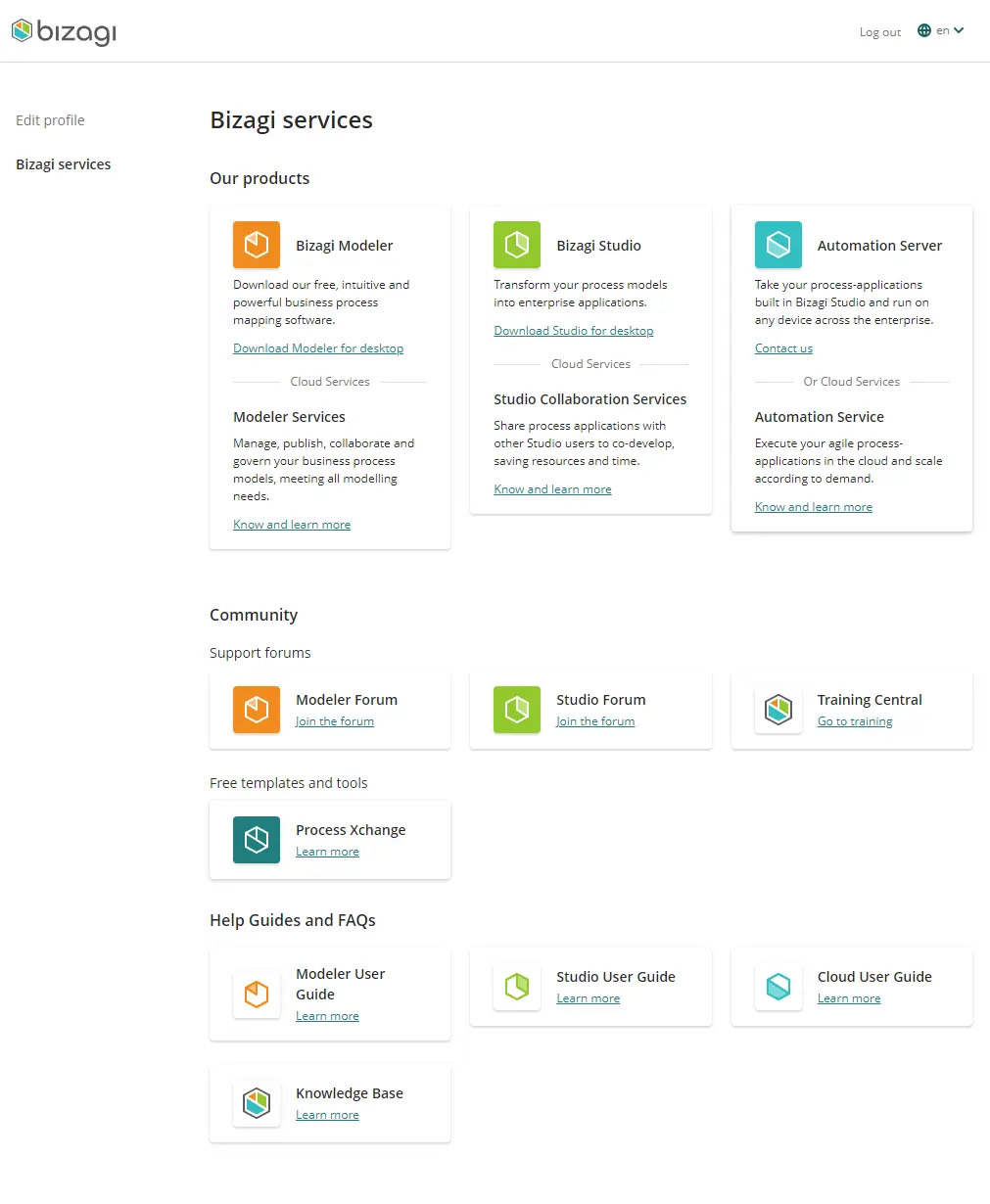The width and height of the screenshot is (990, 1204).
Task: Click the Free templates and tools subheading
Action: pos(289,783)
